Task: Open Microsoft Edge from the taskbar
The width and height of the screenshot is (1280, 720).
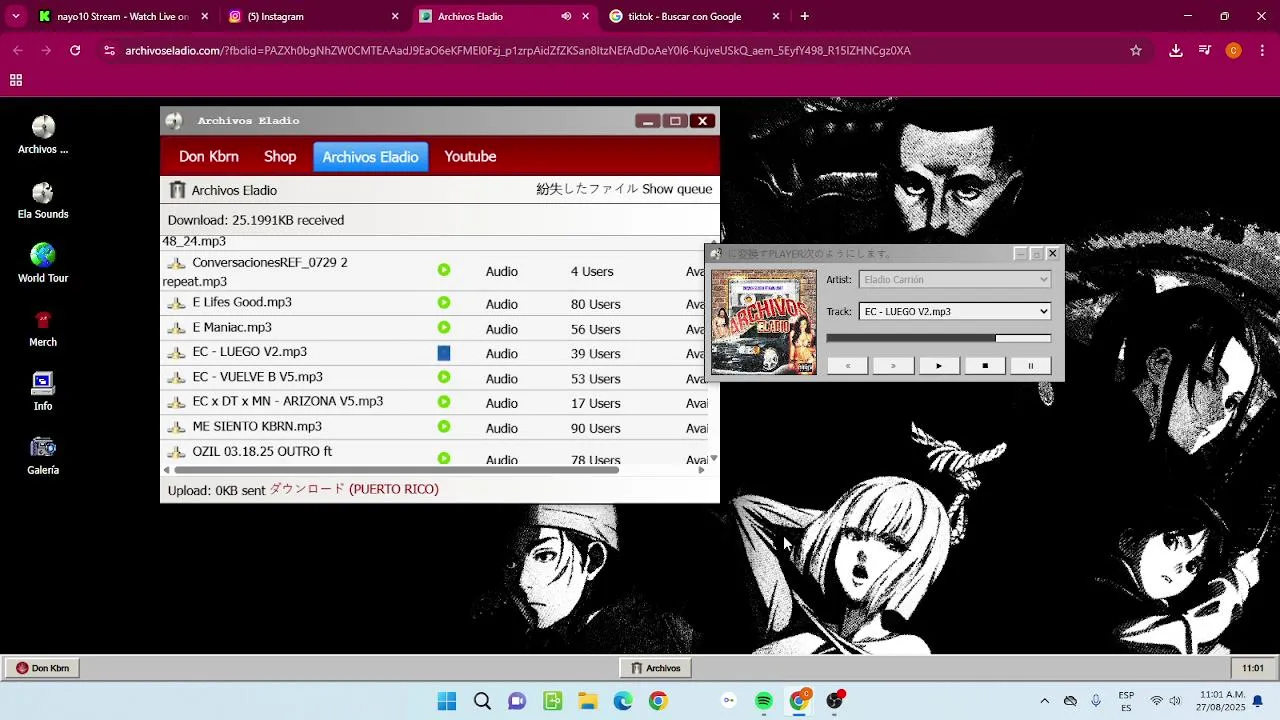Action: (x=623, y=701)
